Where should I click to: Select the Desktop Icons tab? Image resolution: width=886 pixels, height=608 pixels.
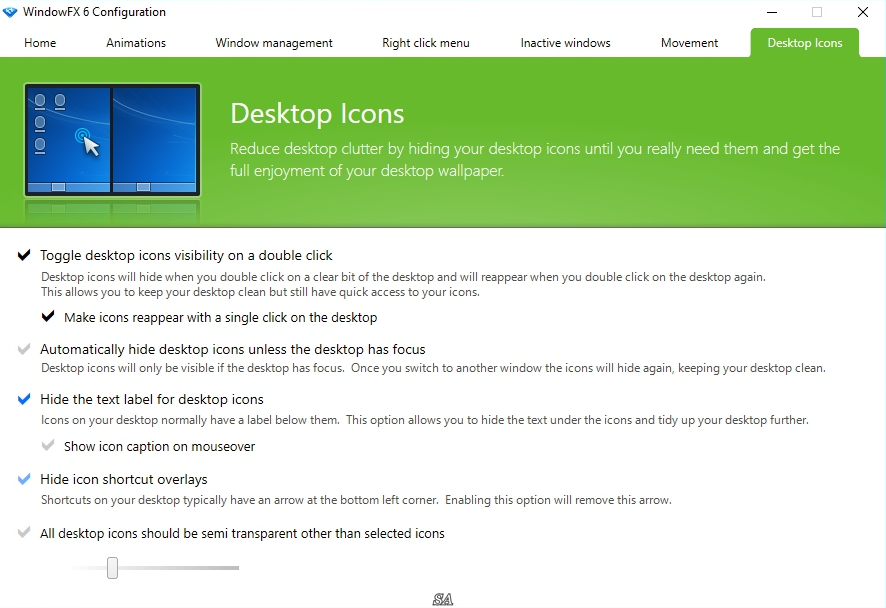(805, 43)
